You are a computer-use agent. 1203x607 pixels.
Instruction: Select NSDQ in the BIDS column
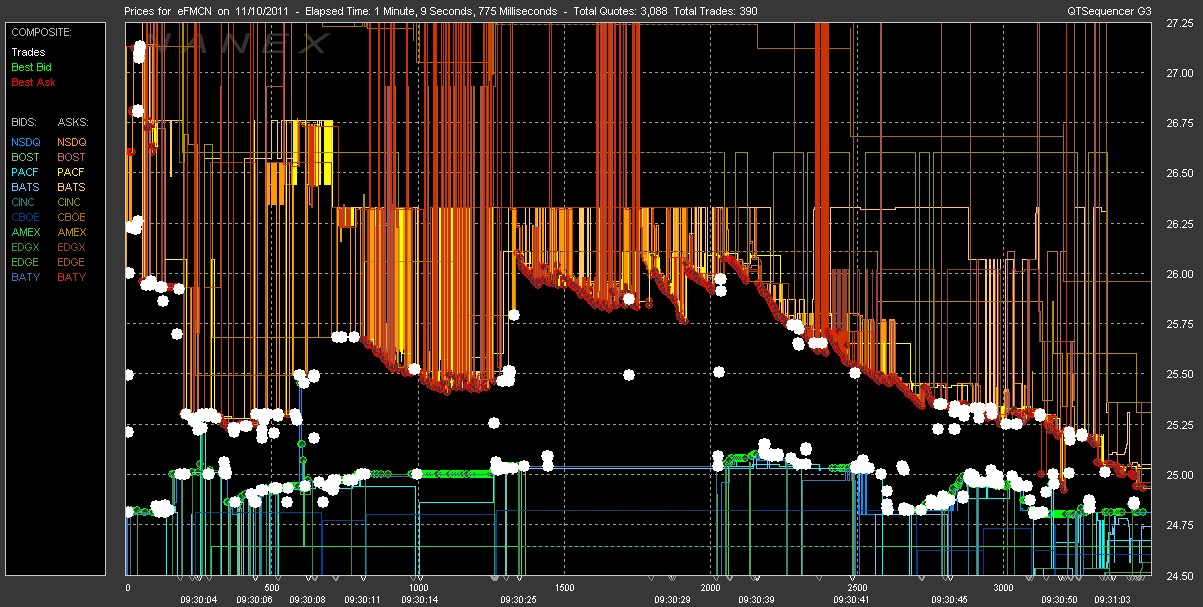(x=25, y=142)
